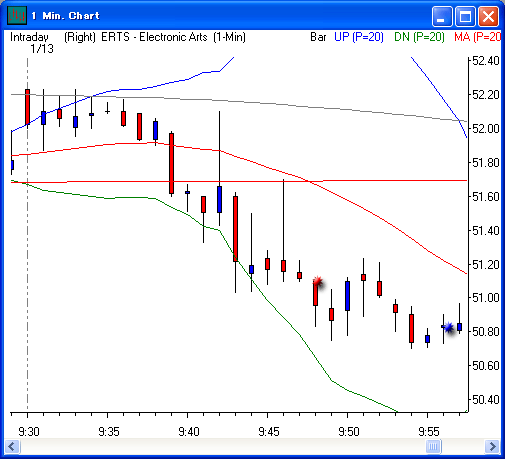Minimize the 1 Min. Chart window

(x=442, y=16)
